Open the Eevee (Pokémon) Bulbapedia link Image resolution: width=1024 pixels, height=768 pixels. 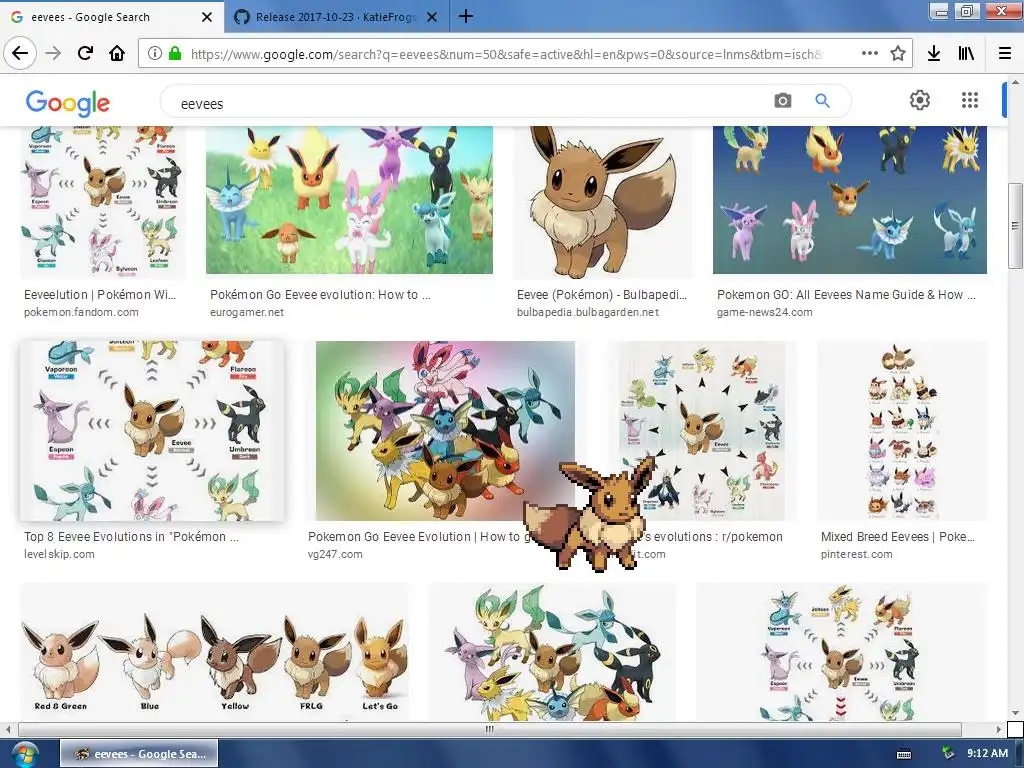[601, 295]
